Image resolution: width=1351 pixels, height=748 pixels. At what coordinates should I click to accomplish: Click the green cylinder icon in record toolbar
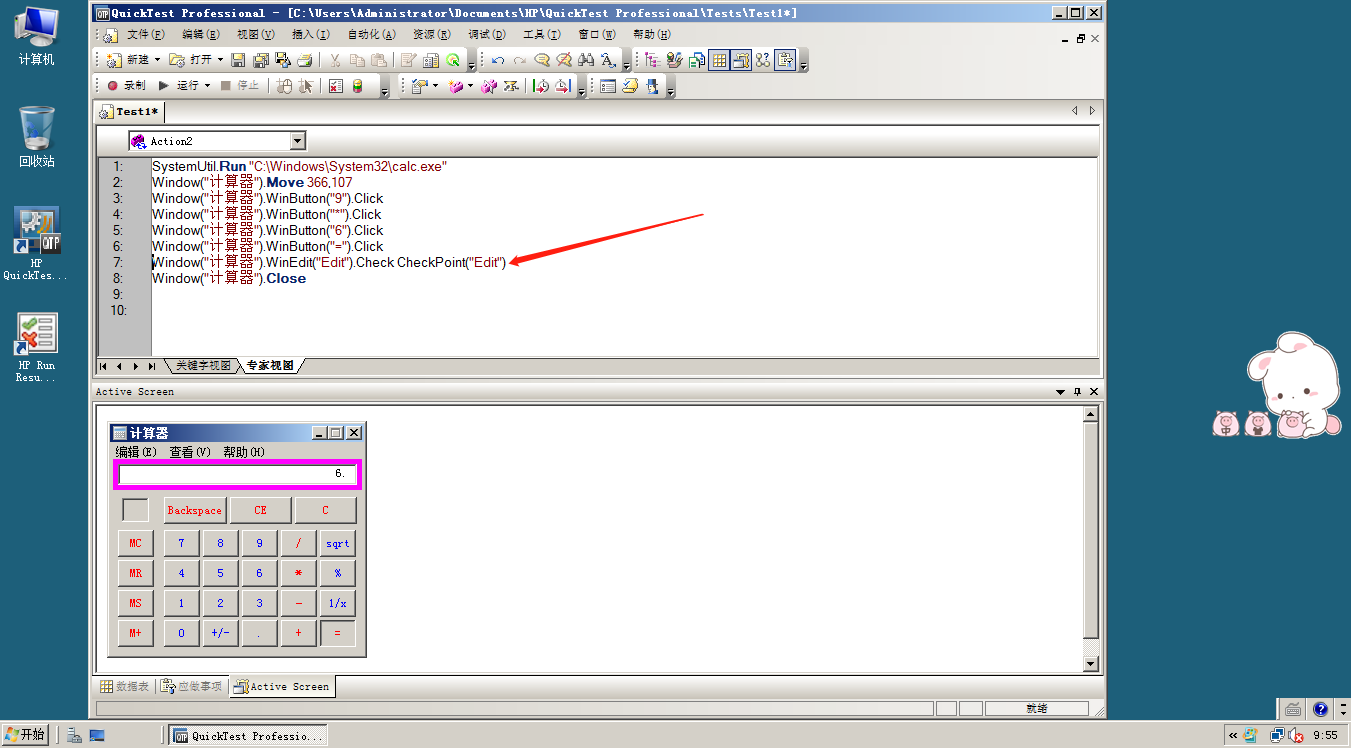tap(358, 86)
